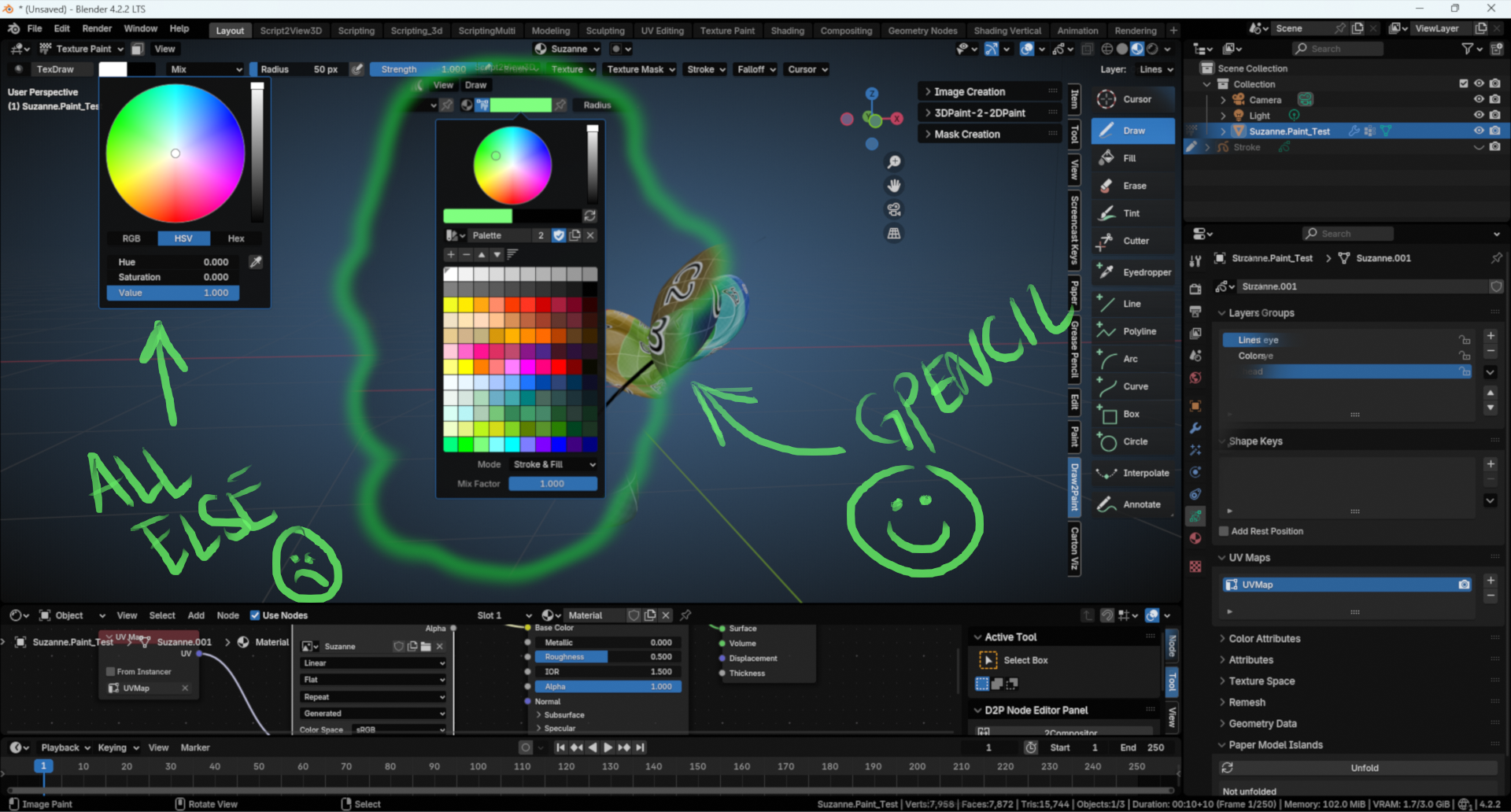Open the Texture Mask dropdown

click(x=640, y=69)
